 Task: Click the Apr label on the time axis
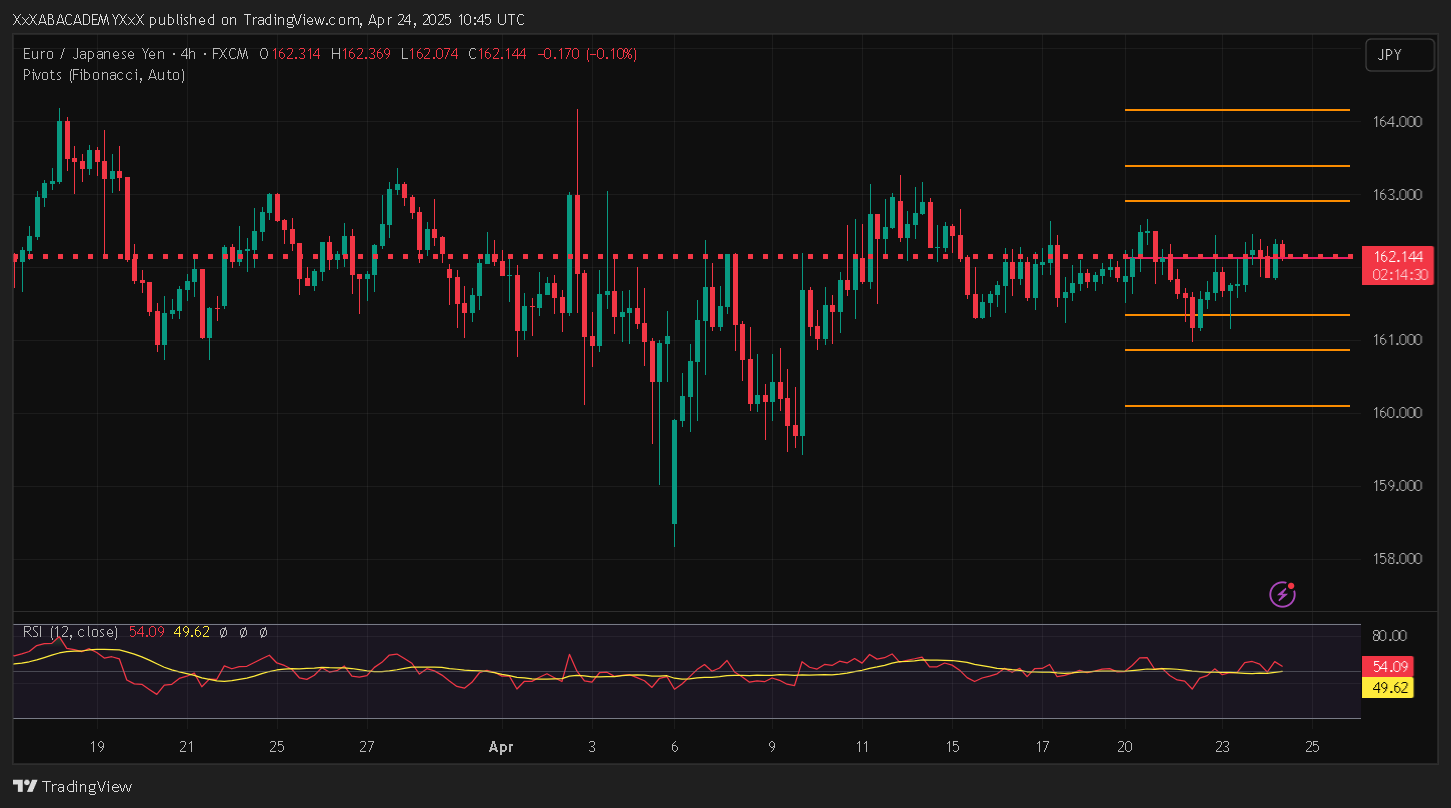(x=501, y=747)
